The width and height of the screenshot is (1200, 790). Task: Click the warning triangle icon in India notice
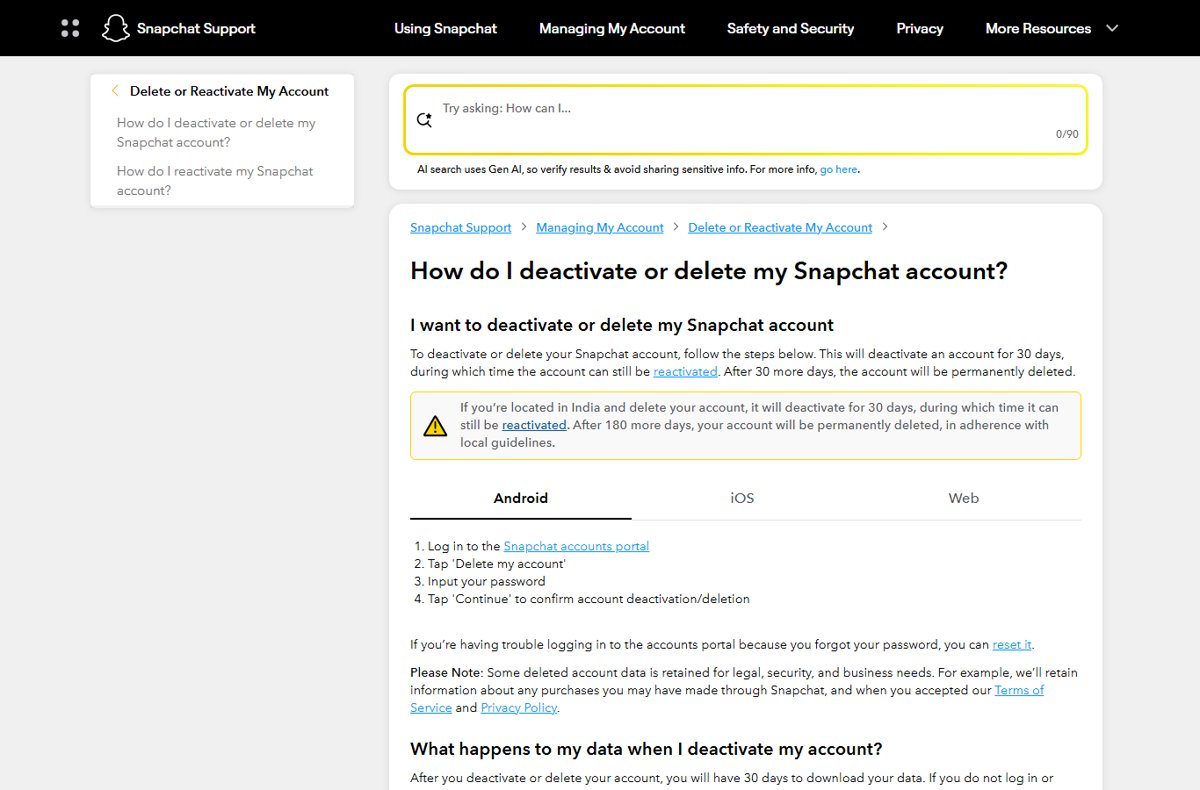point(435,426)
